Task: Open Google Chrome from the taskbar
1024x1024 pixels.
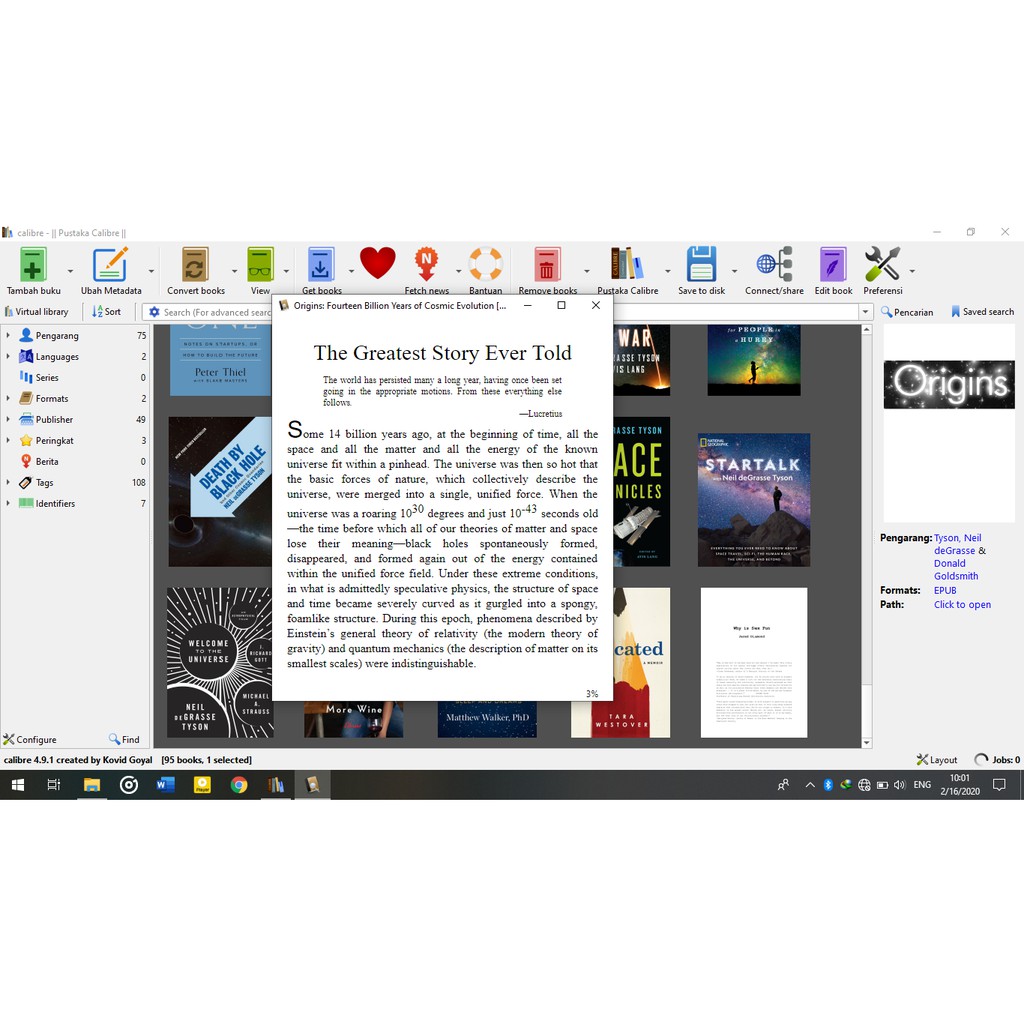Action: tap(238, 785)
